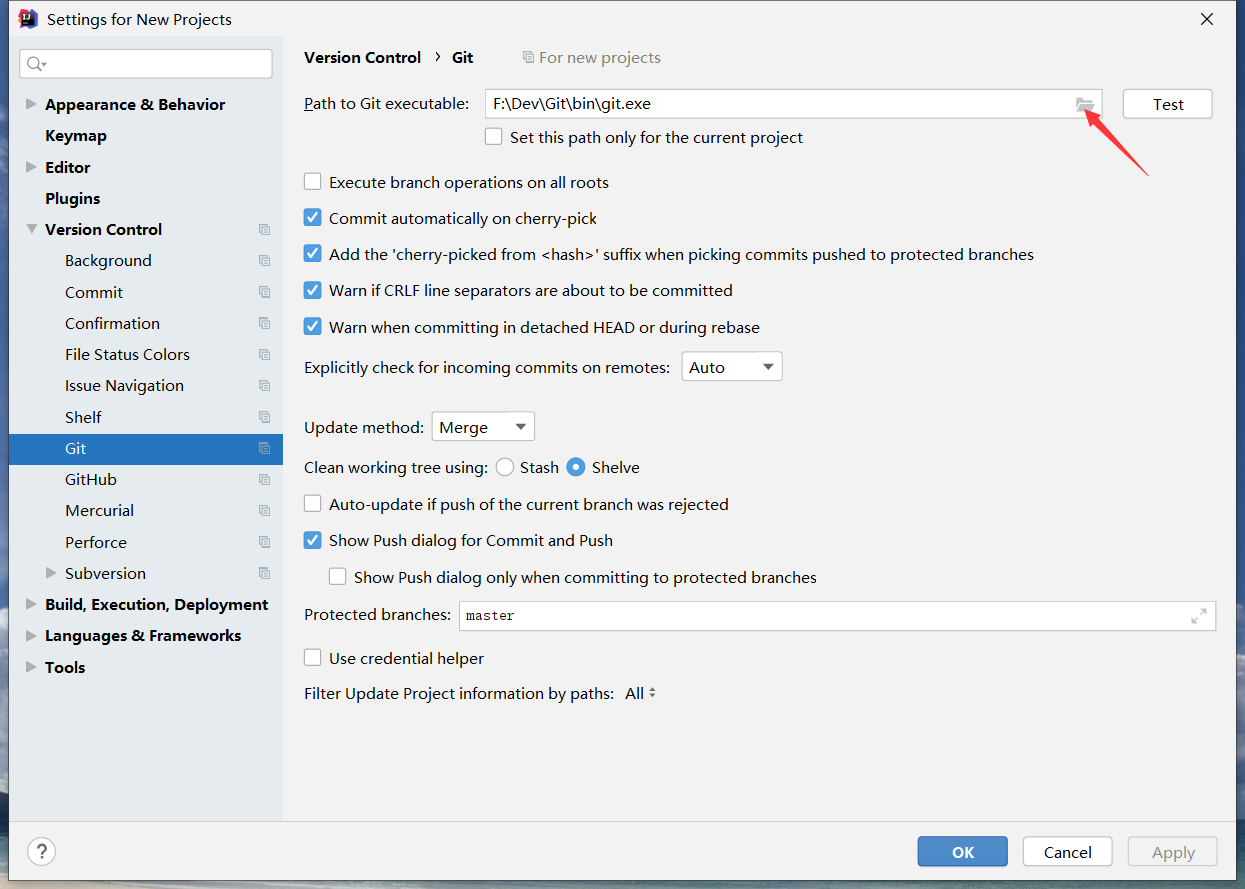This screenshot has width=1245, height=889.
Task: Click the project-level icon beside GitHub
Action: (264, 480)
